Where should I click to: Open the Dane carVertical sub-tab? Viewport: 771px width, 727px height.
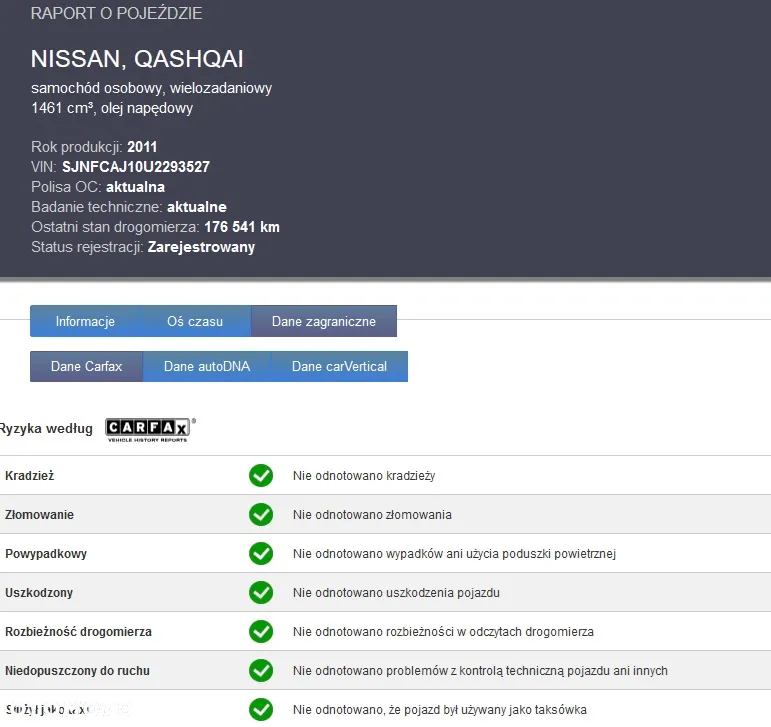pos(339,366)
